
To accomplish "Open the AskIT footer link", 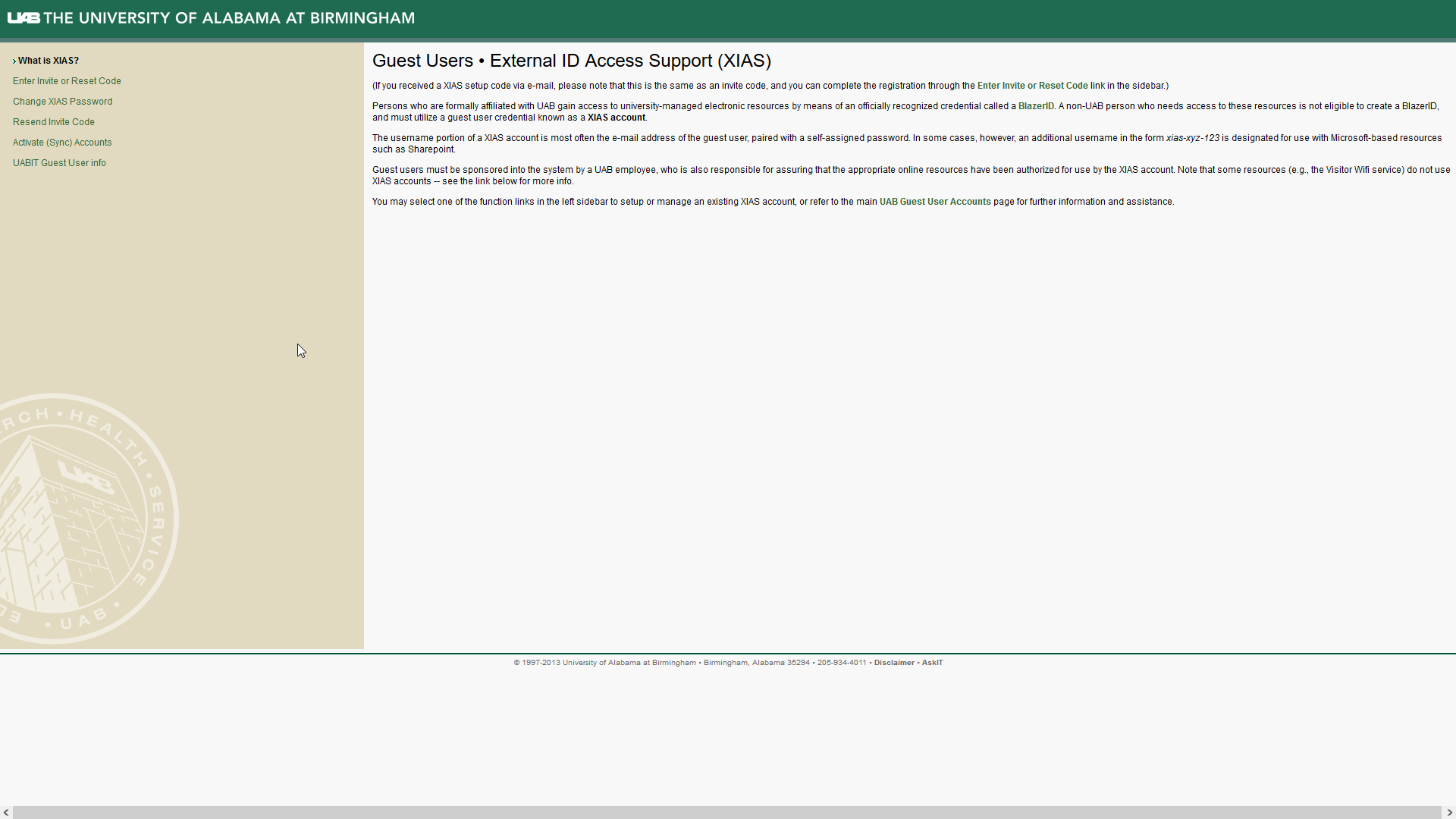I will click(932, 663).
